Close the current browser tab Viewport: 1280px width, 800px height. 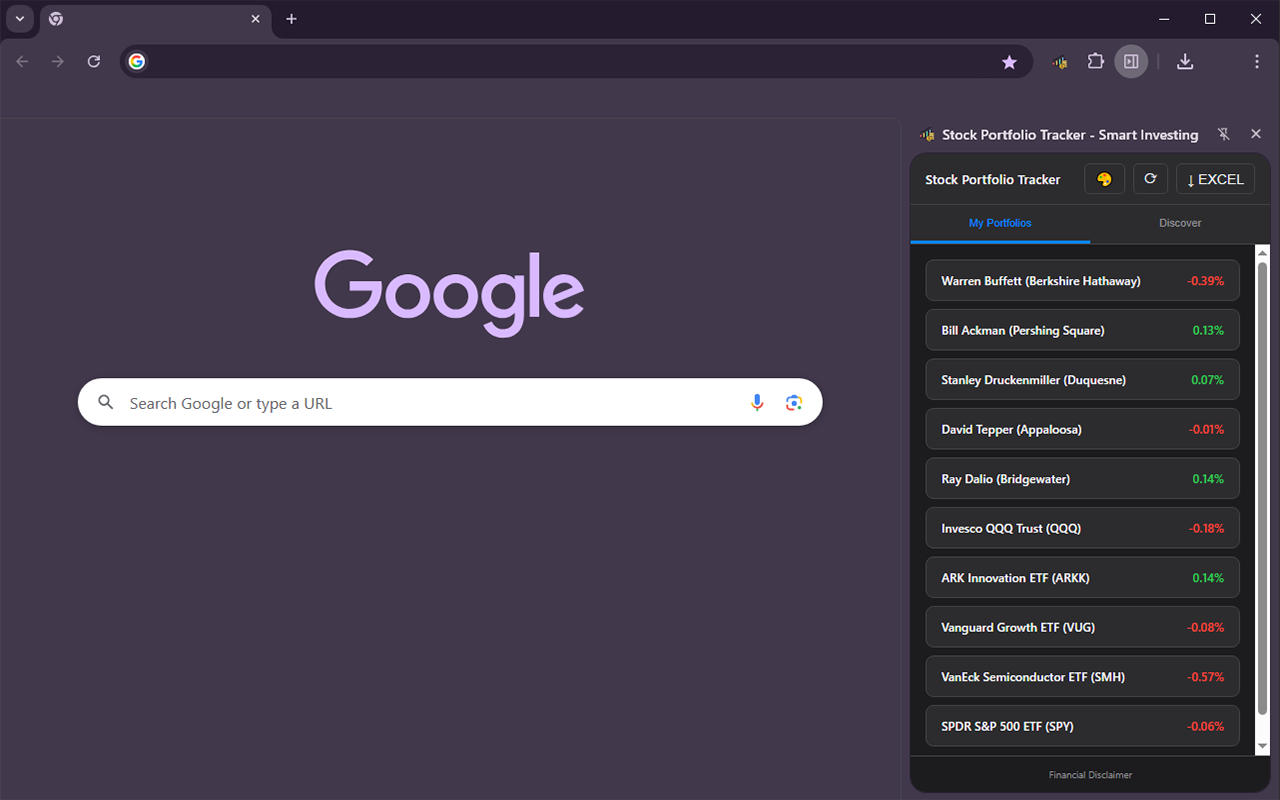[255, 19]
